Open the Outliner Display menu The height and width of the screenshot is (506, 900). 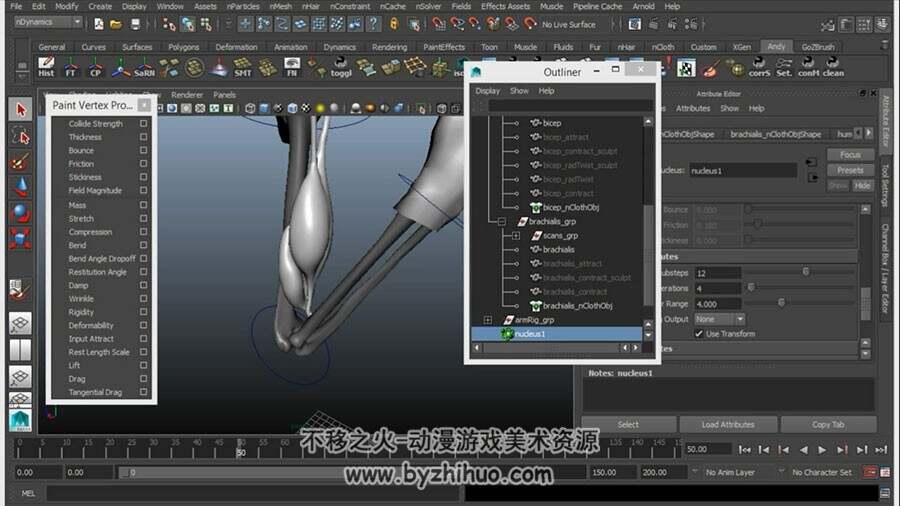click(487, 91)
